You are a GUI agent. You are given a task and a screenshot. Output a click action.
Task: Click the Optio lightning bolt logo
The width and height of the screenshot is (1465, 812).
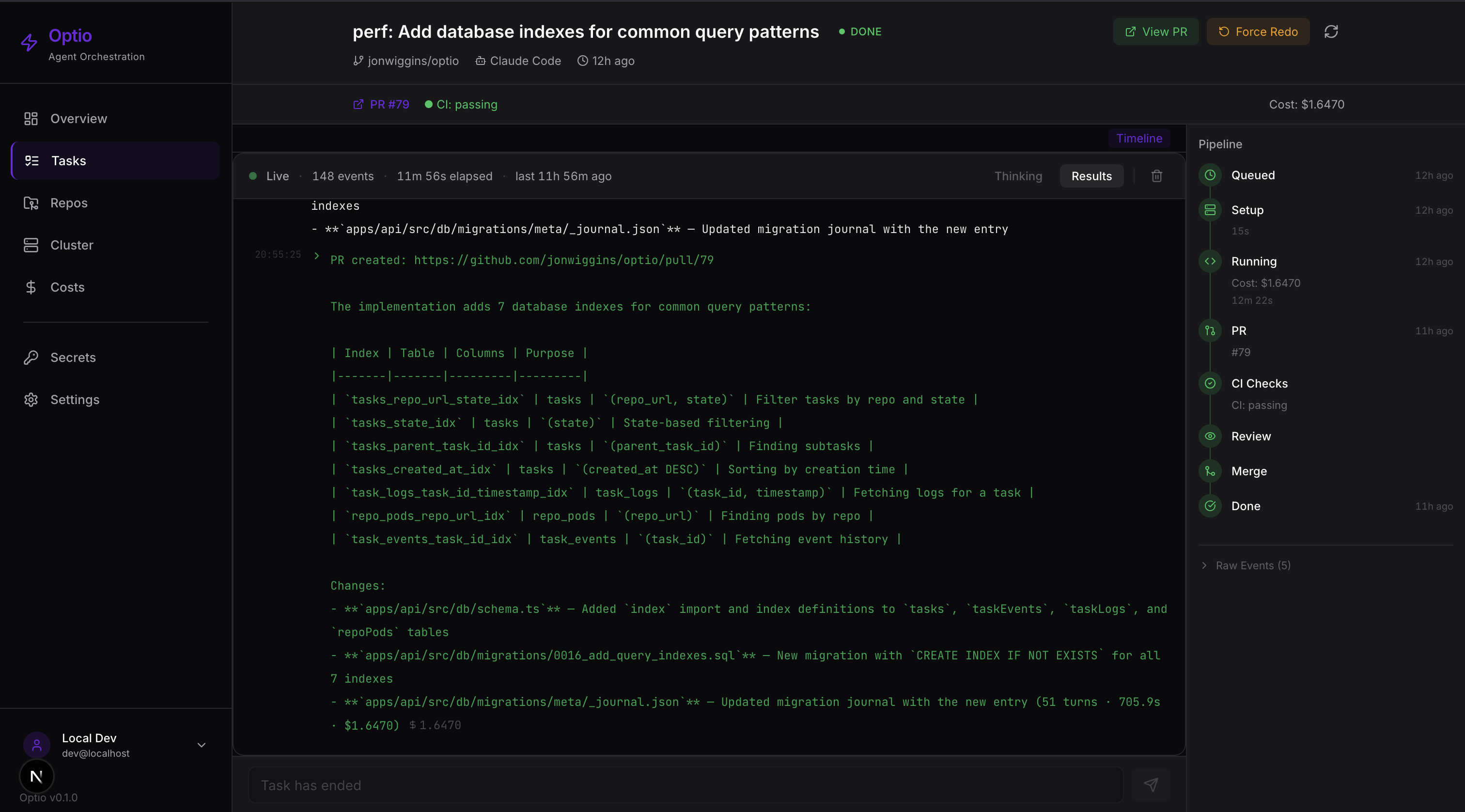point(29,42)
